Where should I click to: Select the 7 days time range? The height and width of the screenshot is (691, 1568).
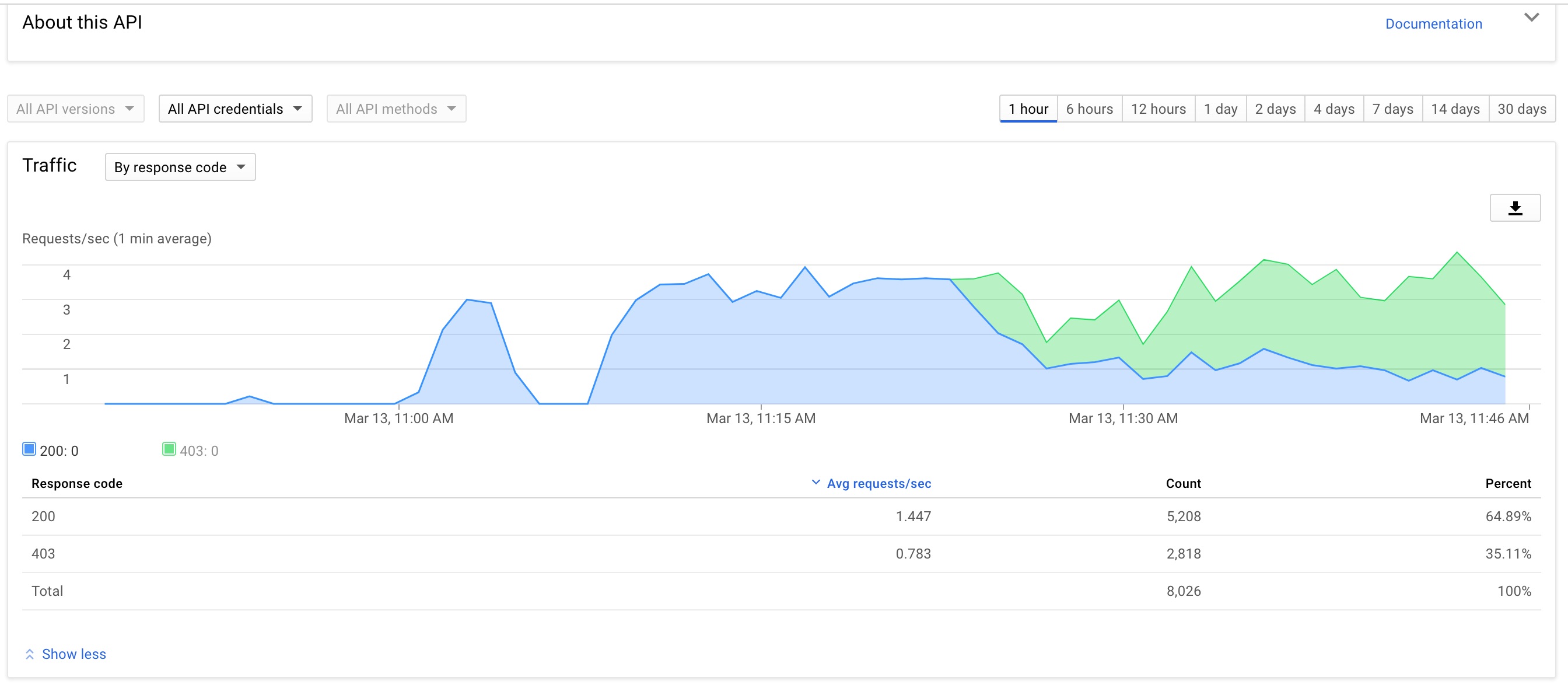pos(1392,109)
